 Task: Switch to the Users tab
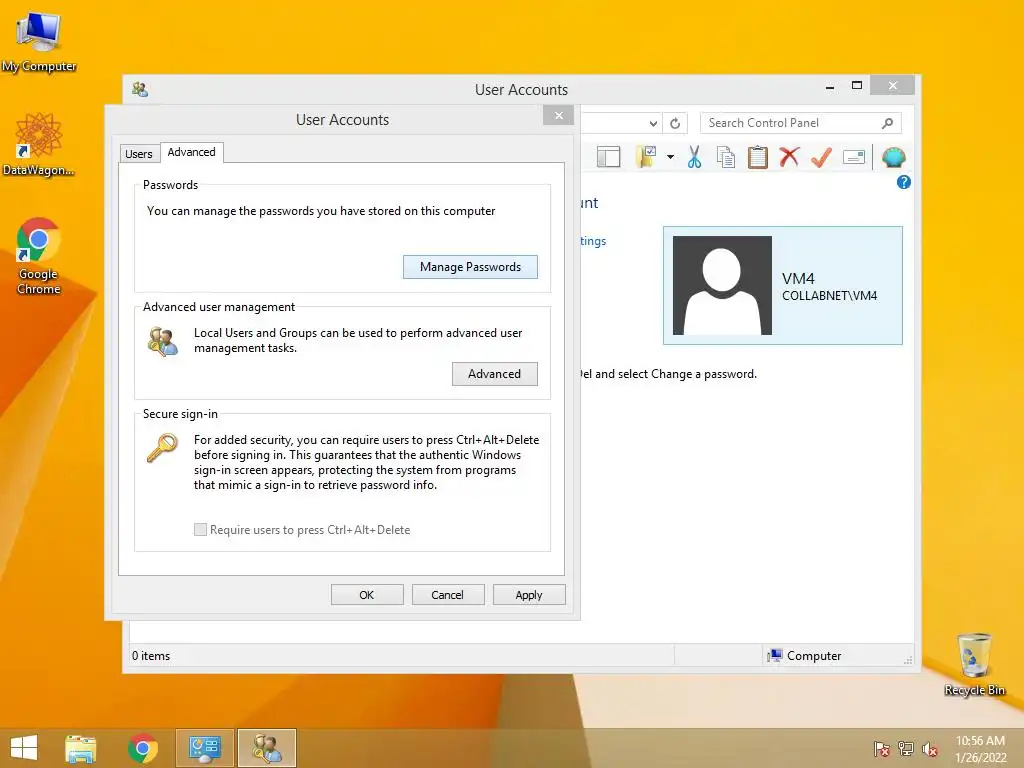tap(138, 153)
